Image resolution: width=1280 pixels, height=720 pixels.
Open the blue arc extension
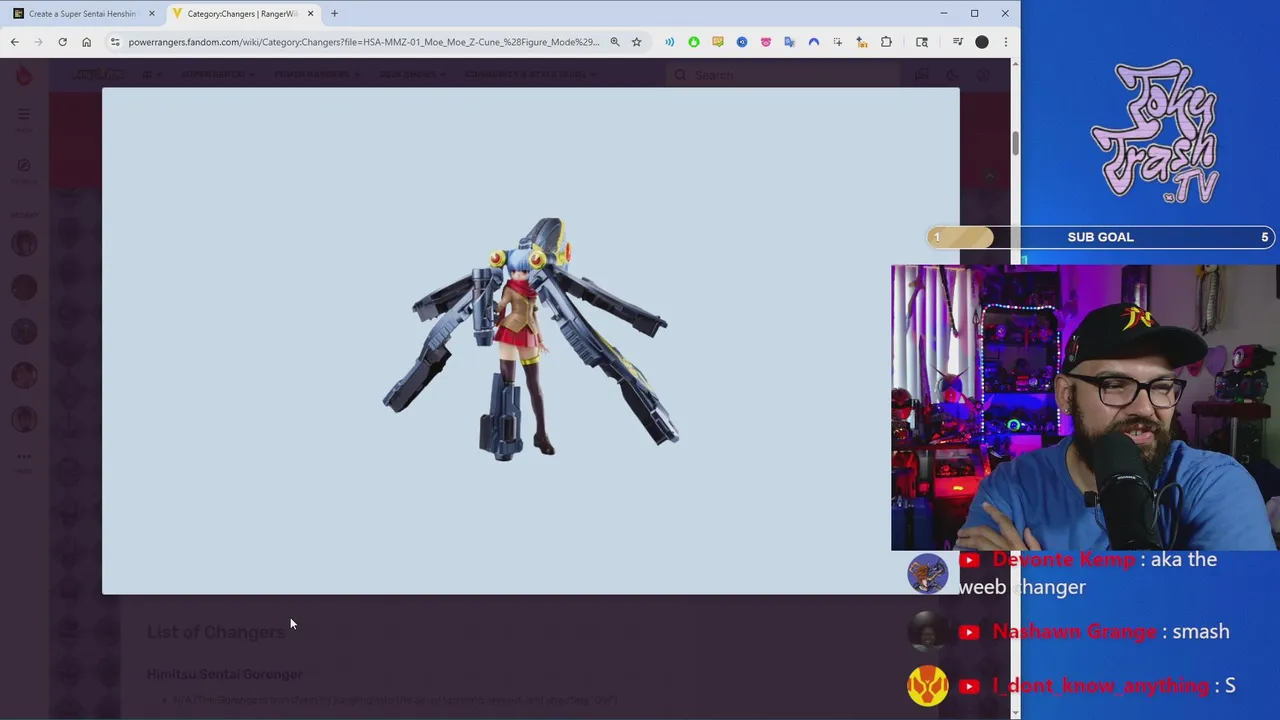click(x=813, y=42)
